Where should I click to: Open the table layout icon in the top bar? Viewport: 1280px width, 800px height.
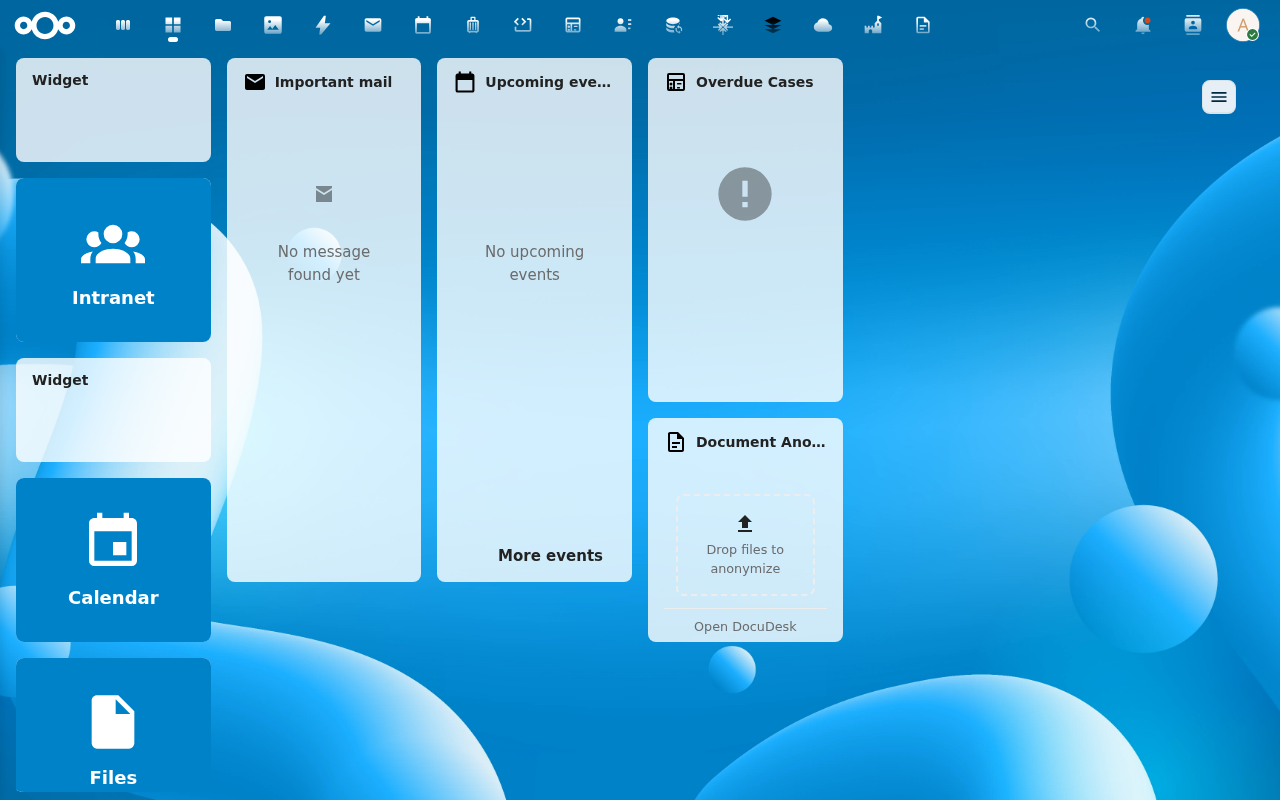(573, 25)
